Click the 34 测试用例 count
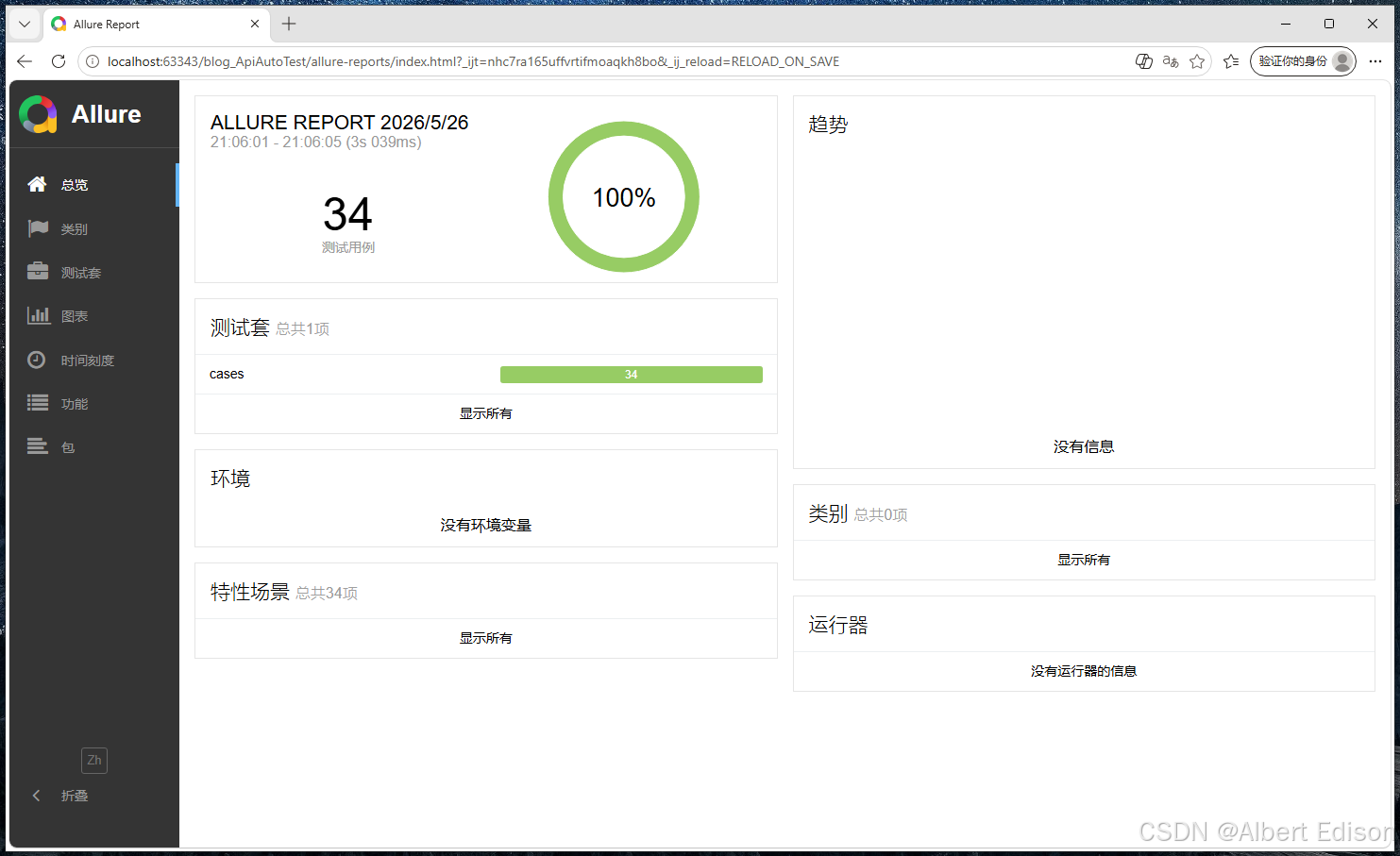Viewport: 1400px width, 856px height. [x=348, y=225]
